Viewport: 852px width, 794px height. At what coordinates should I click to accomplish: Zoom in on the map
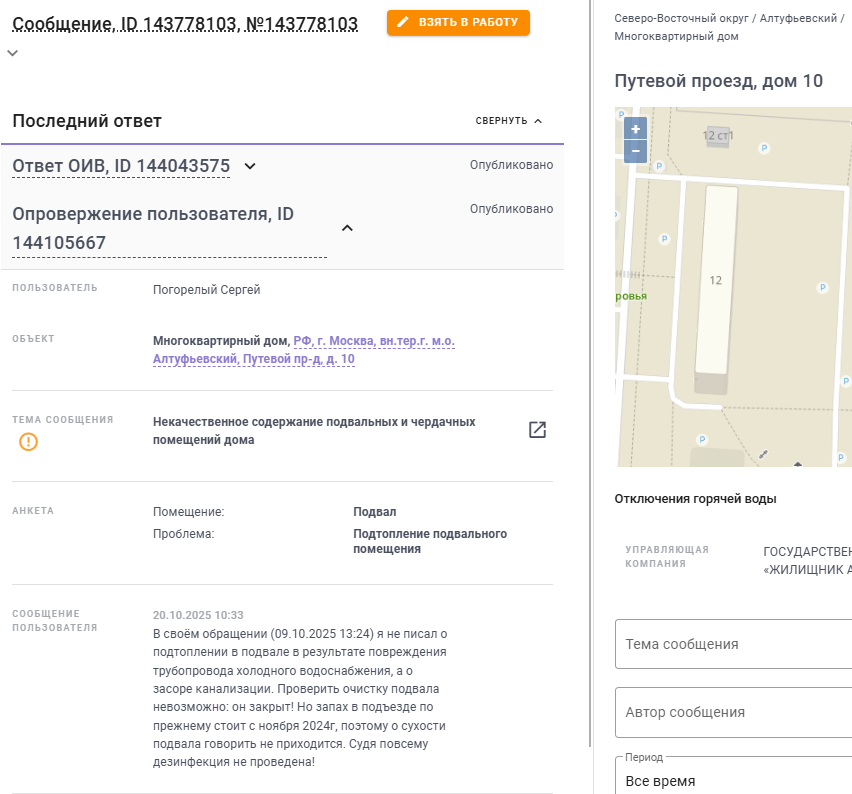pos(635,129)
